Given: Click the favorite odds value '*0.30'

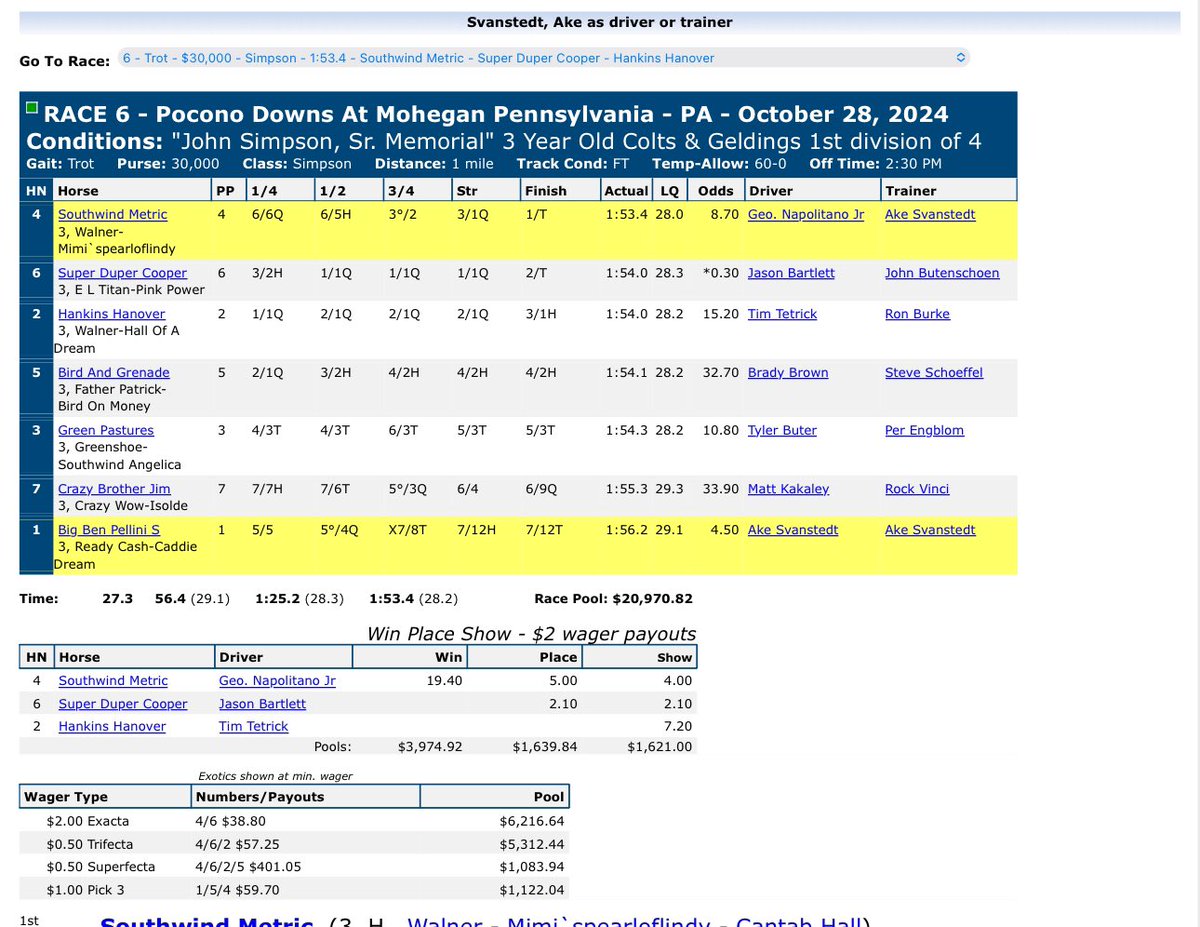Looking at the screenshot, I should (721, 273).
